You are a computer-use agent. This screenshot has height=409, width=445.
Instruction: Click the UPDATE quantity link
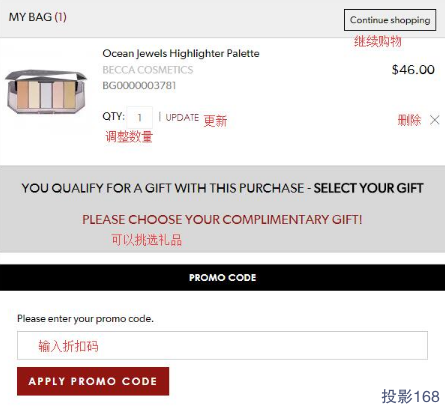(182, 117)
